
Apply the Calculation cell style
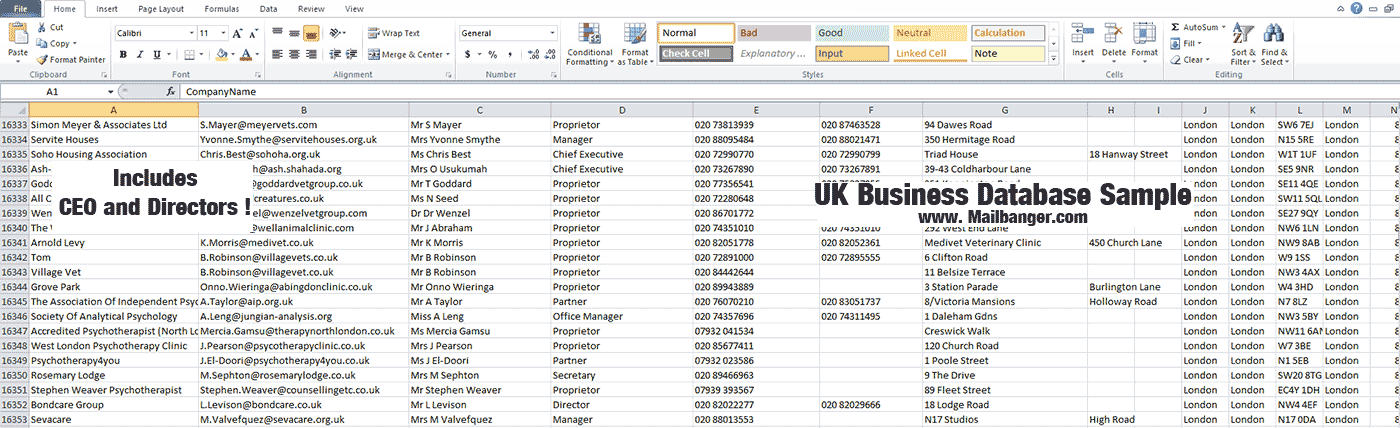(x=1007, y=33)
